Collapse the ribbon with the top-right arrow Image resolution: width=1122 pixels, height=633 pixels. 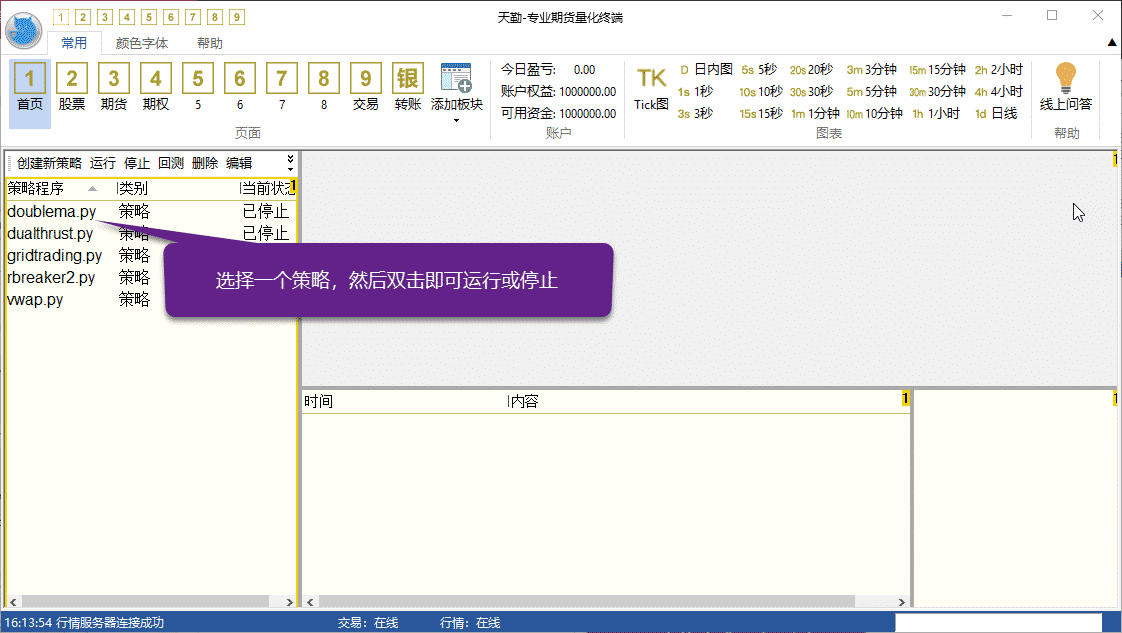point(1111,43)
